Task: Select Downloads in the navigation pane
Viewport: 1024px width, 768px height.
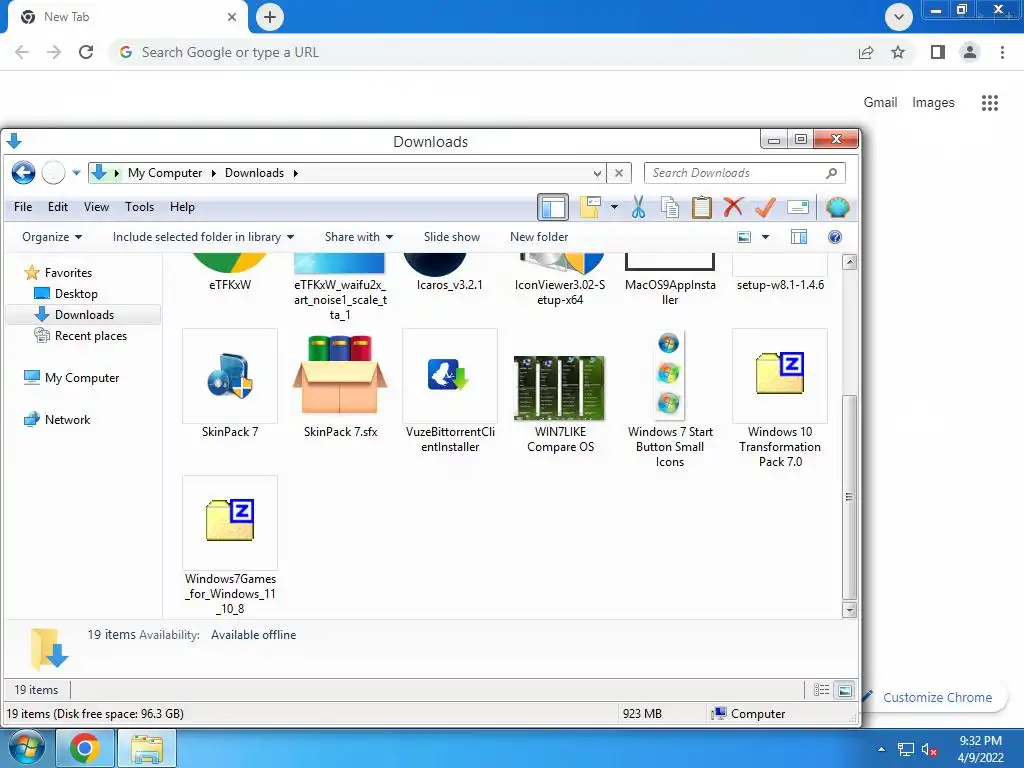Action: click(84, 315)
